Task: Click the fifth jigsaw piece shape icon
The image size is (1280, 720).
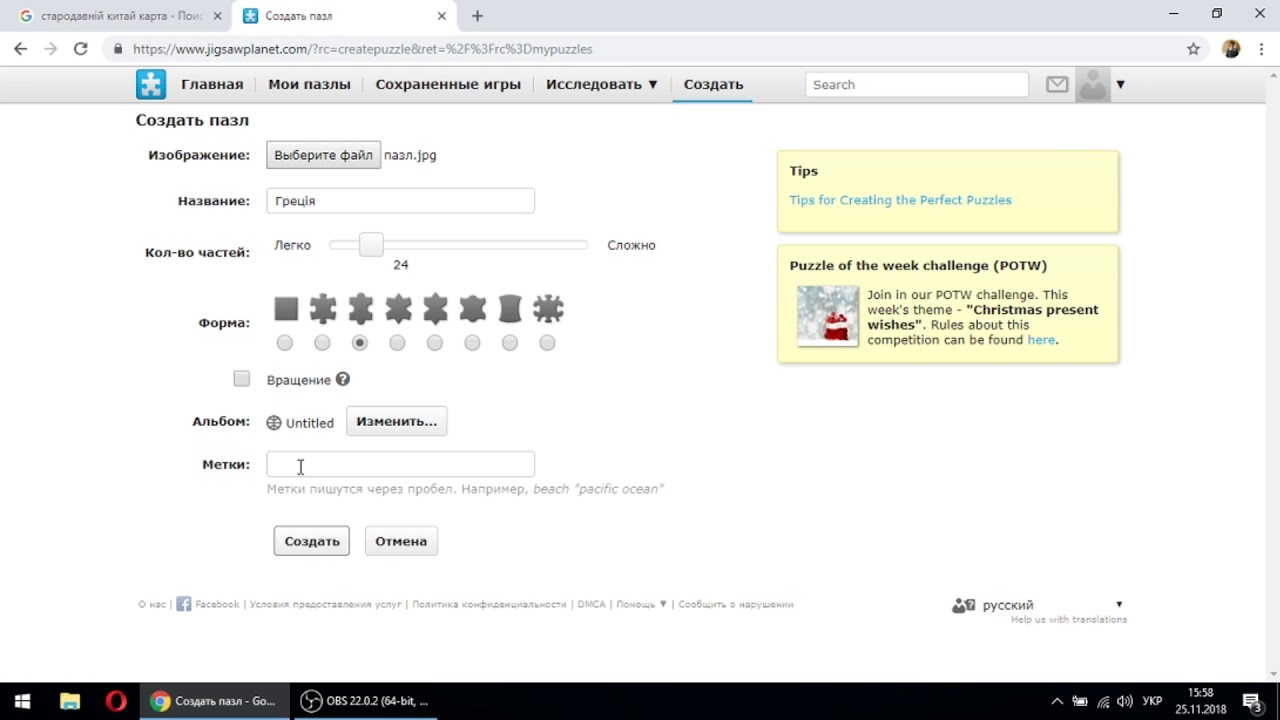Action: coord(435,309)
